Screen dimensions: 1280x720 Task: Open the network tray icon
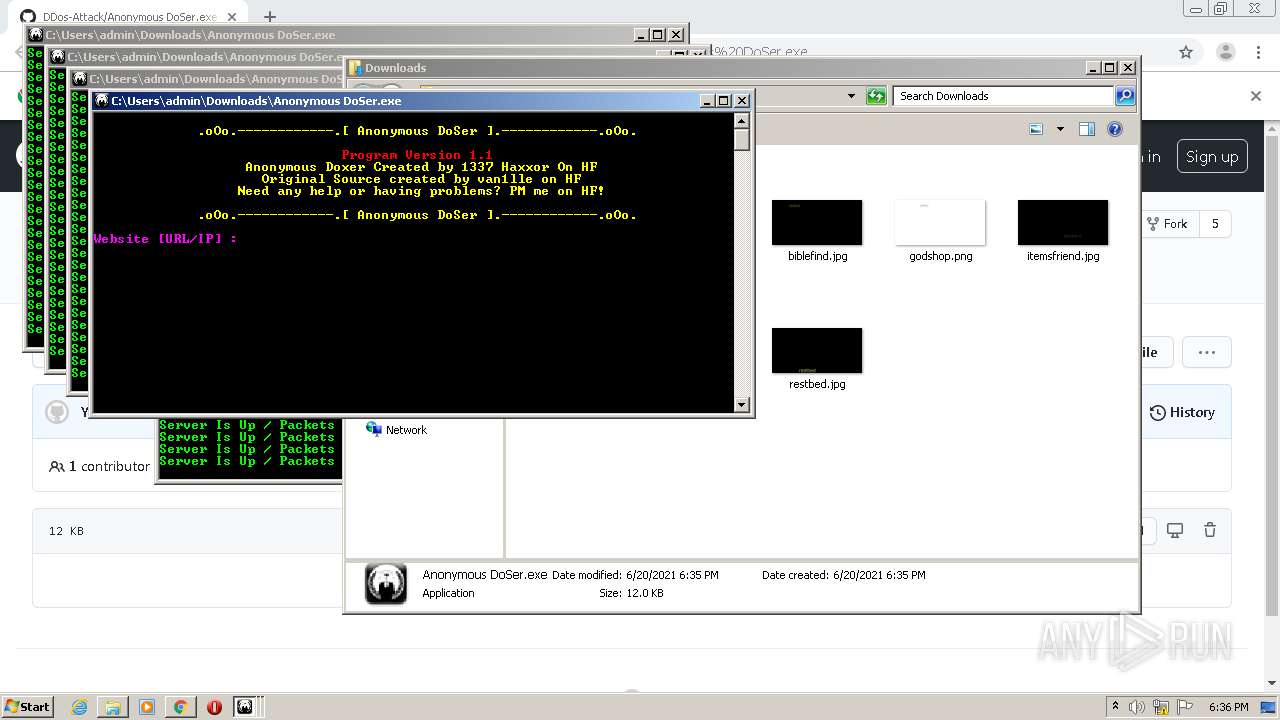point(1162,707)
